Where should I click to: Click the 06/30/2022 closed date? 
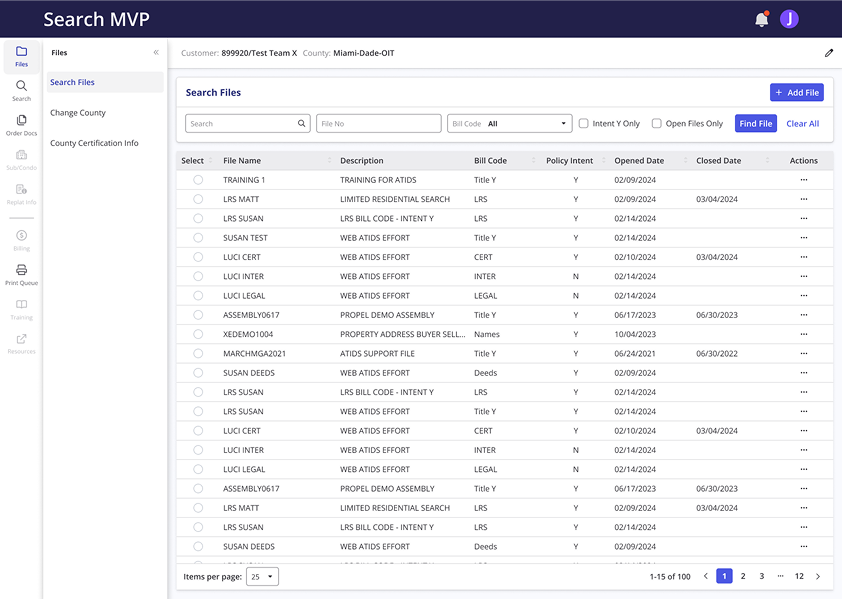tap(717, 353)
